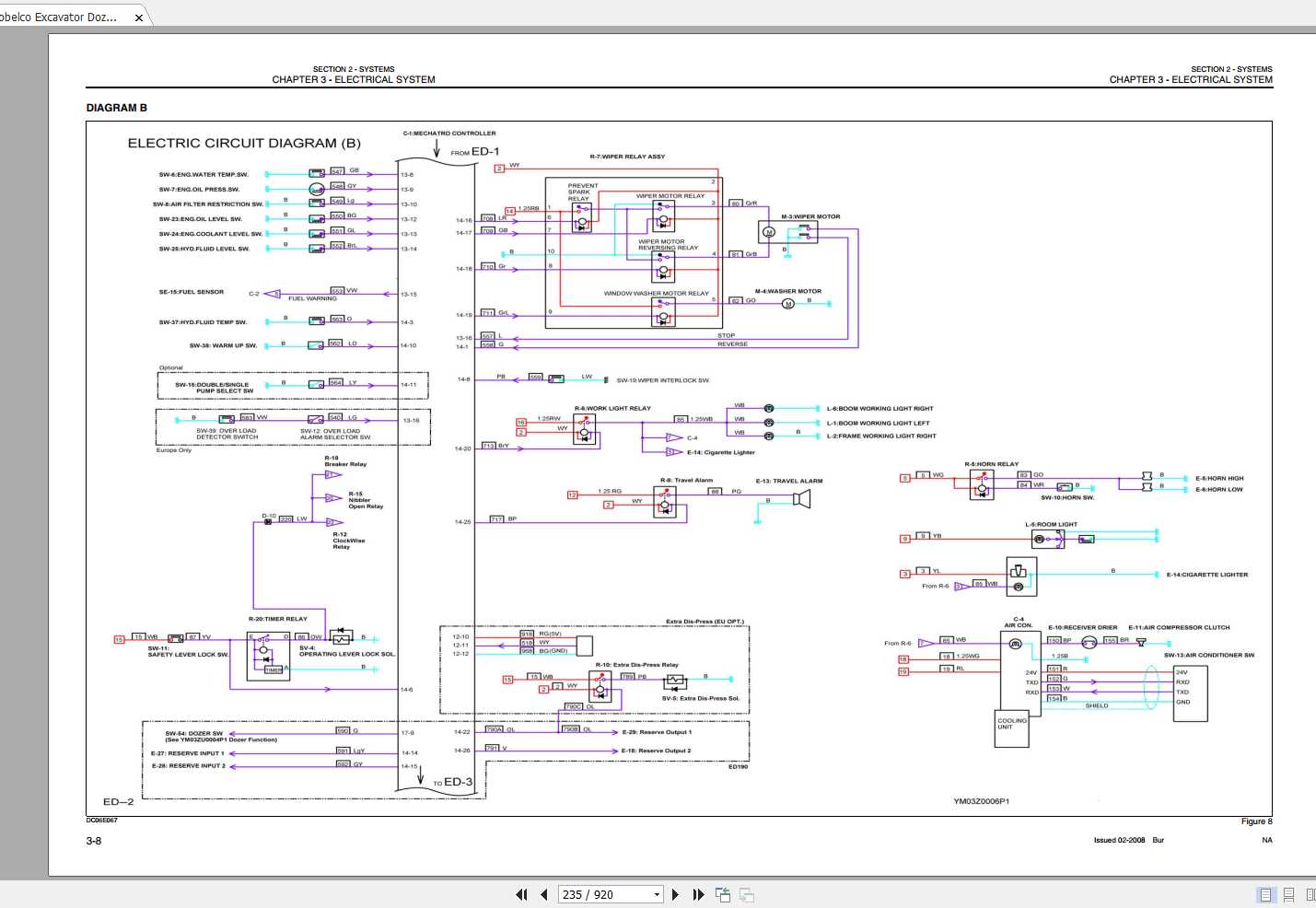Click the E-14:CIGARETTE LIGHTER label
The image size is (1316, 908).
[1207, 575]
